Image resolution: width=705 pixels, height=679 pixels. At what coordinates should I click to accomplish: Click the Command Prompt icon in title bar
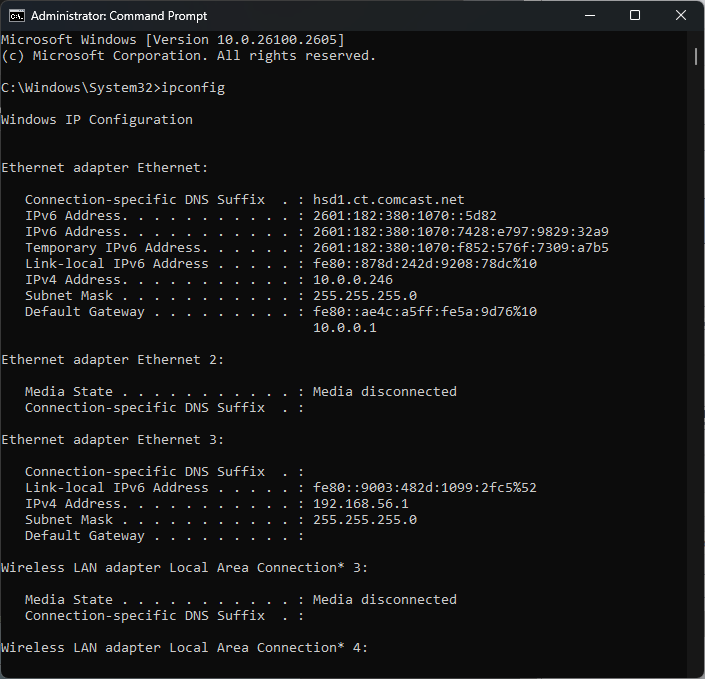click(17, 16)
